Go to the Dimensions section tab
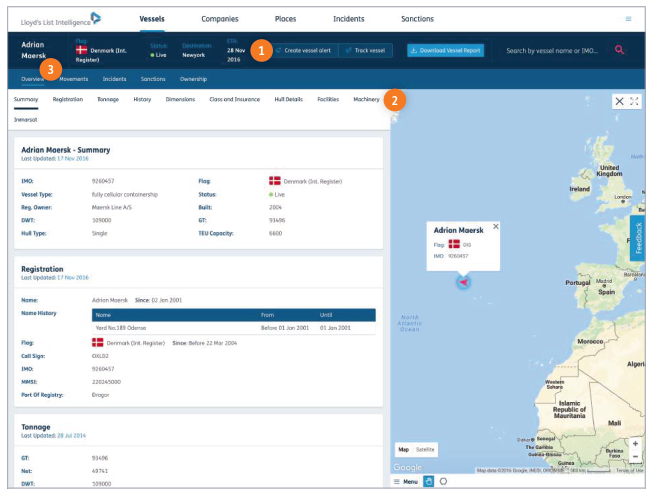The width and height of the screenshot is (653, 494). pos(180,99)
